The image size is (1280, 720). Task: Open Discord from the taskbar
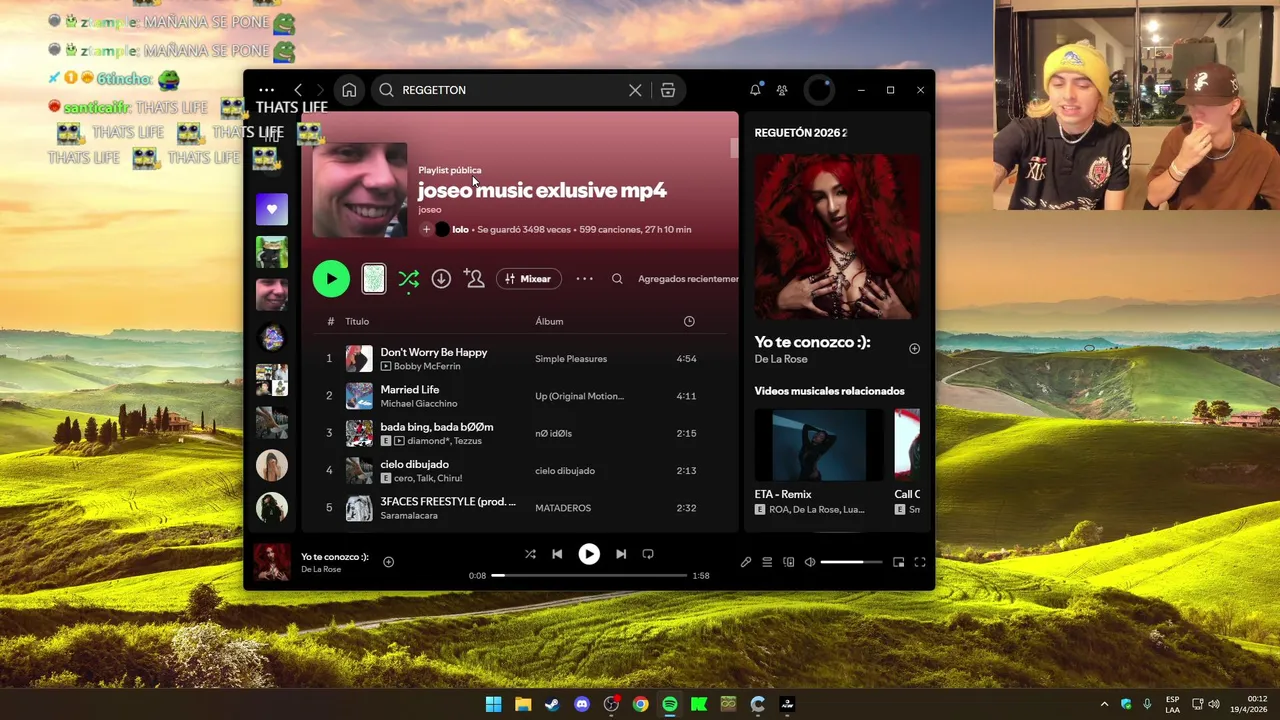(x=582, y=704)
